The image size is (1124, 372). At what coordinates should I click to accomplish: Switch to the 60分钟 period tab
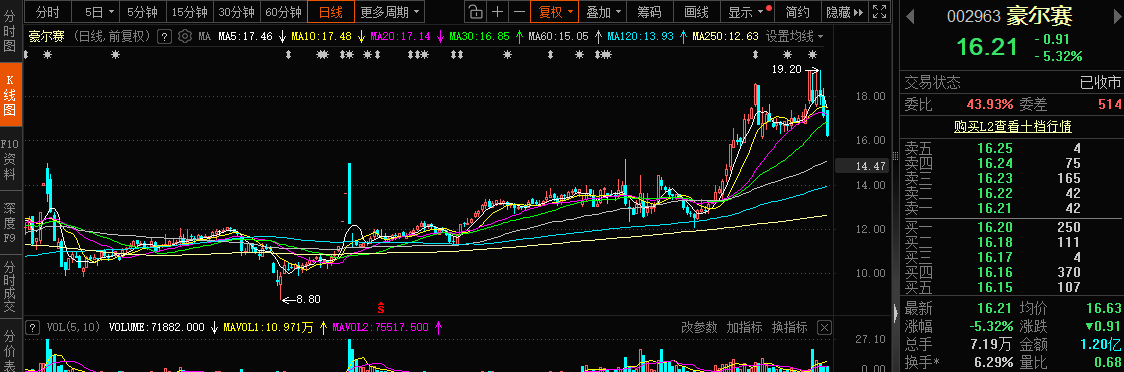point(283,11)
